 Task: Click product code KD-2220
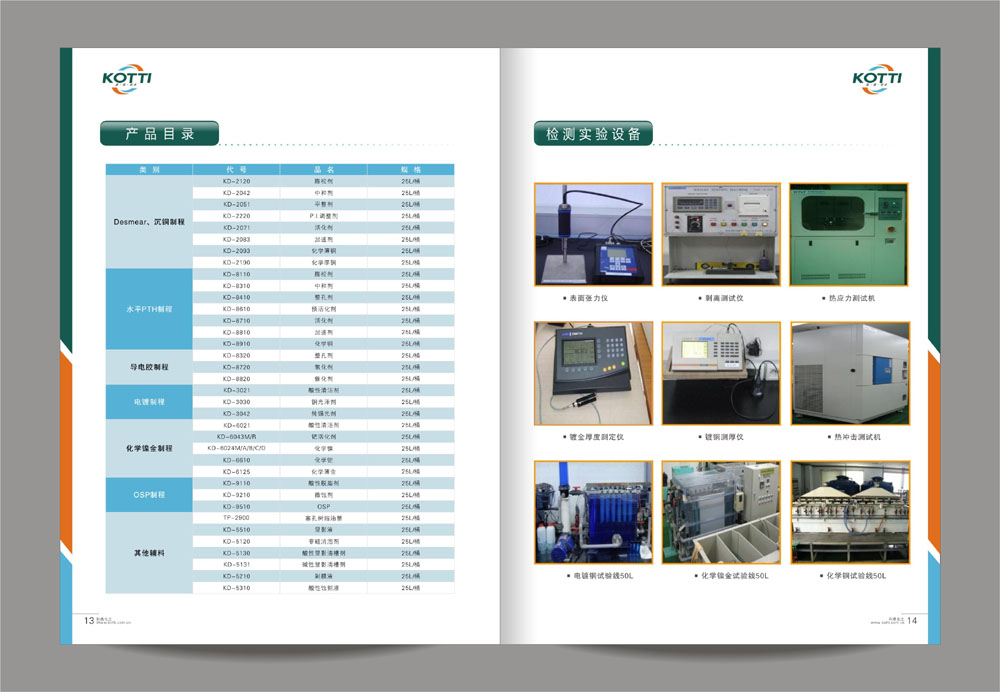pos(237,216)
